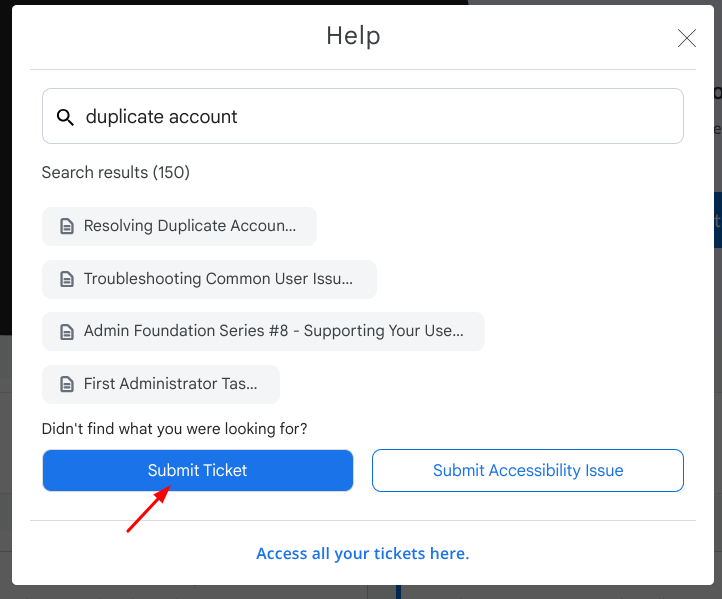
Task: Click document icon beside Troubleshooting Common User Issu...
Action: [x=67, y=279]
